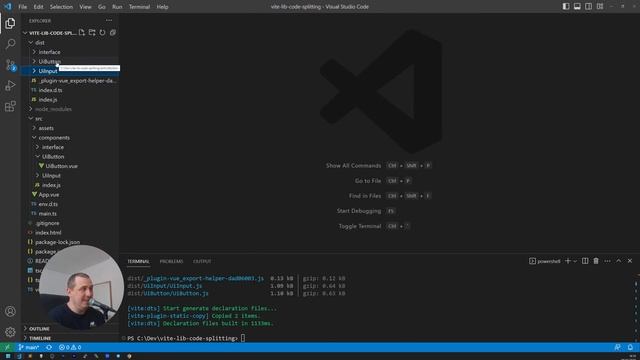
Task: Open the Selection menu
Action: [x=61, y=7]
